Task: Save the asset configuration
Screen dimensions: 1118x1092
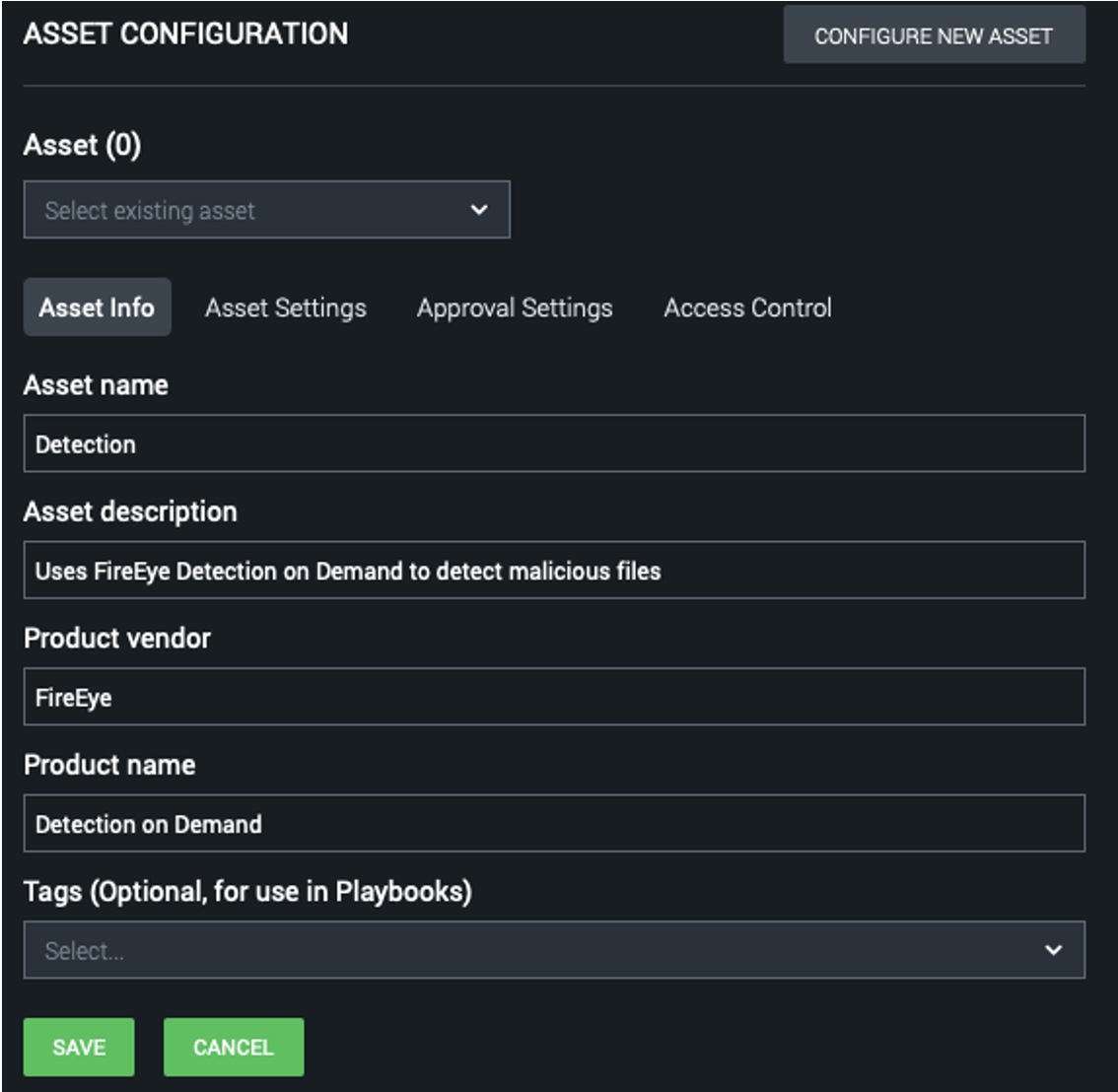Action: (79, 1047)
